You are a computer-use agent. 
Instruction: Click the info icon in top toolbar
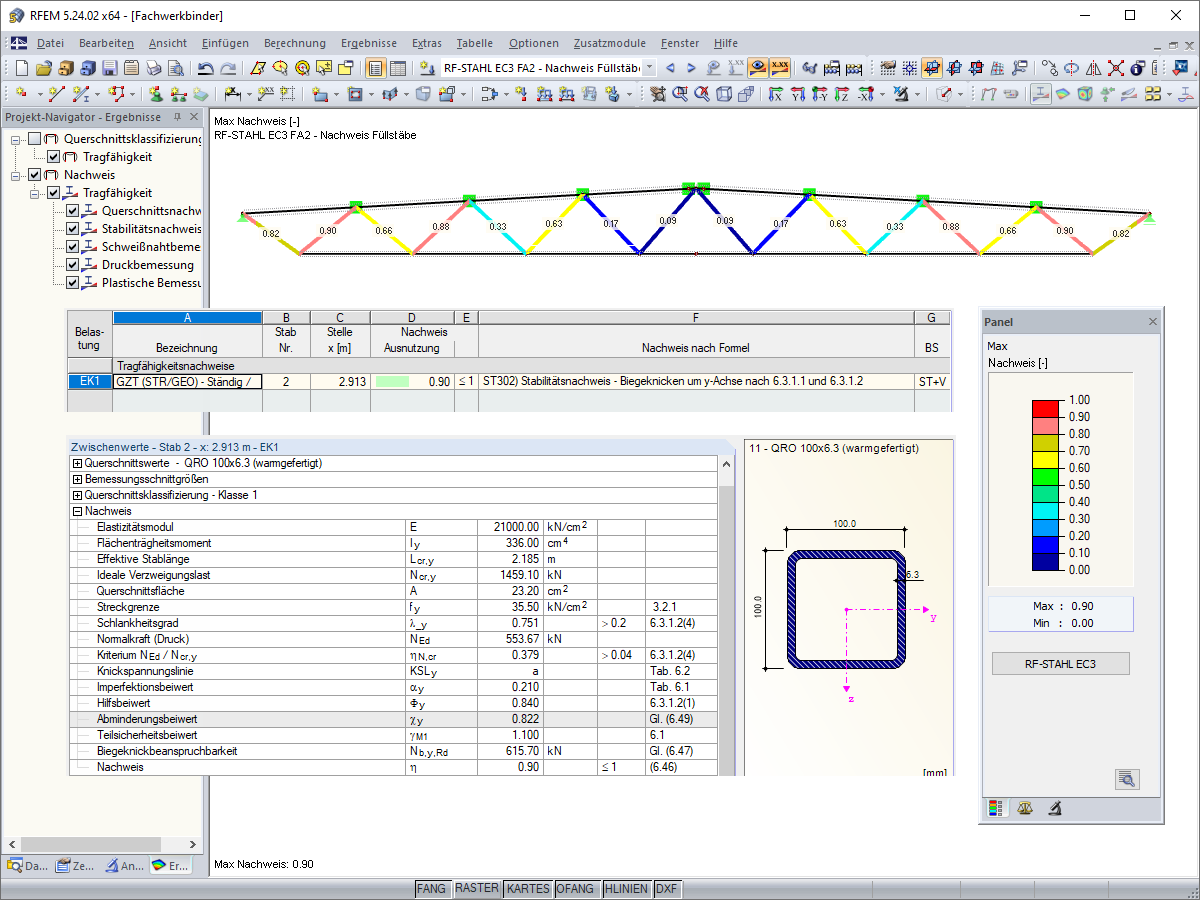click(x=1137, y=68)
